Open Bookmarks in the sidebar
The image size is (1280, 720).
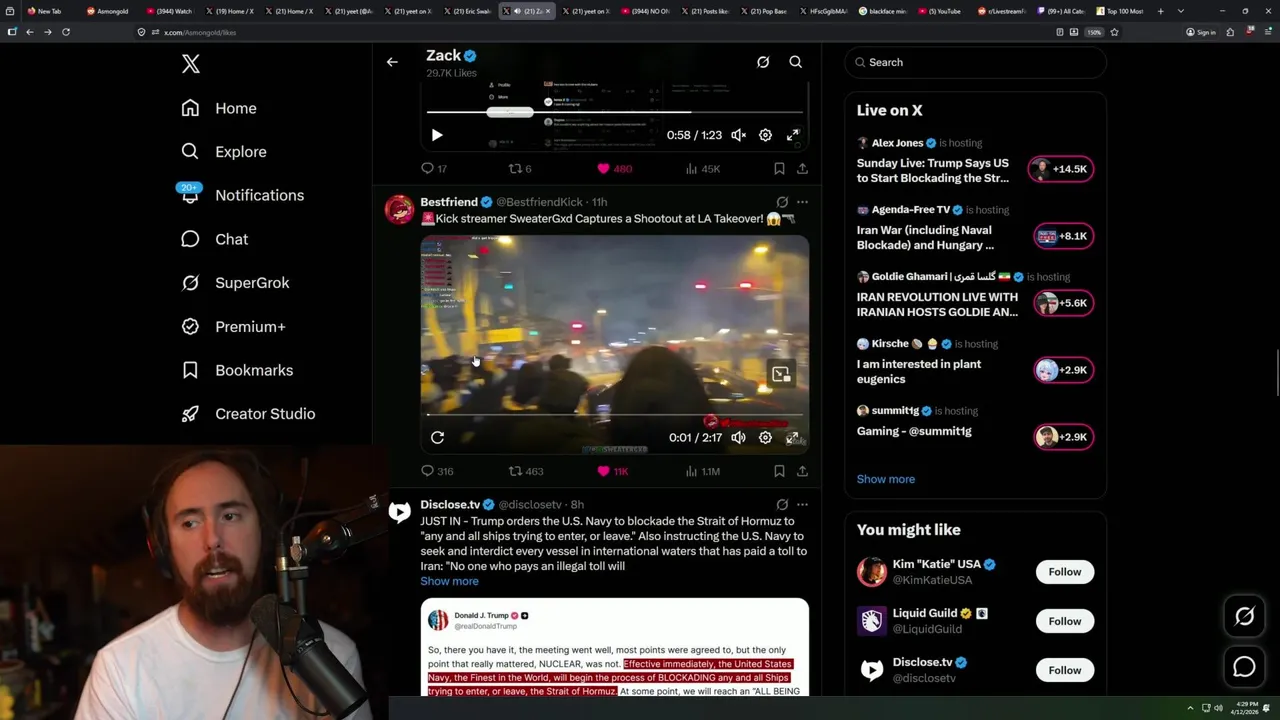click(237, 370)
